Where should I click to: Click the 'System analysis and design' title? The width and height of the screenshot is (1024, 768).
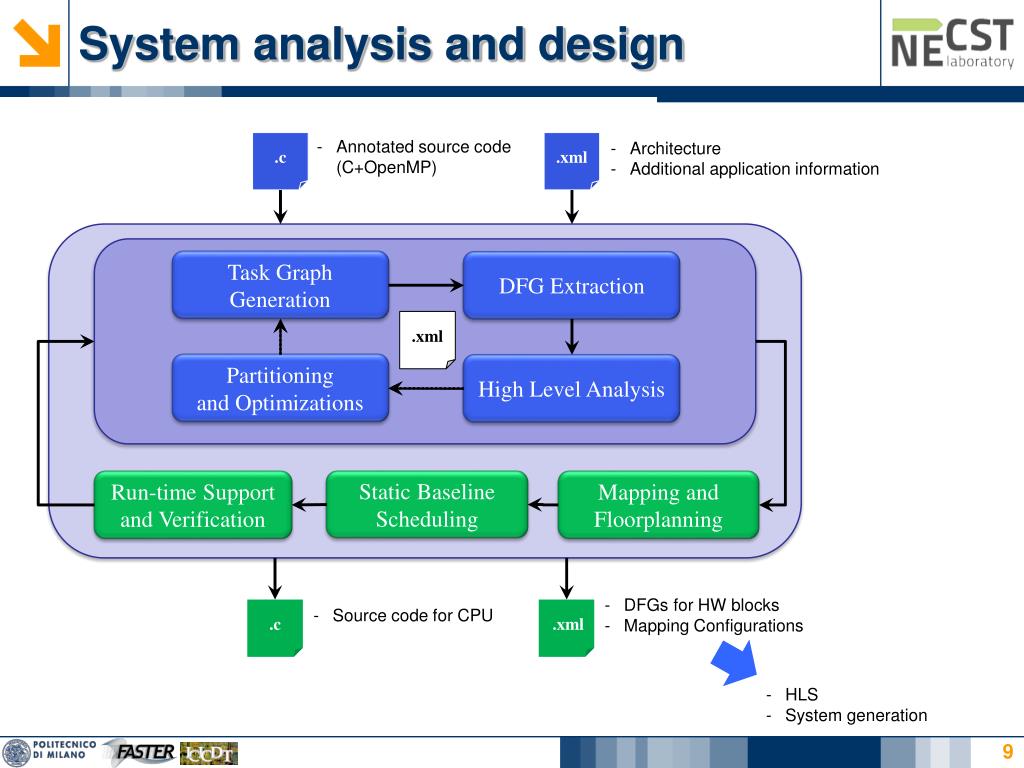click(381, 44)
